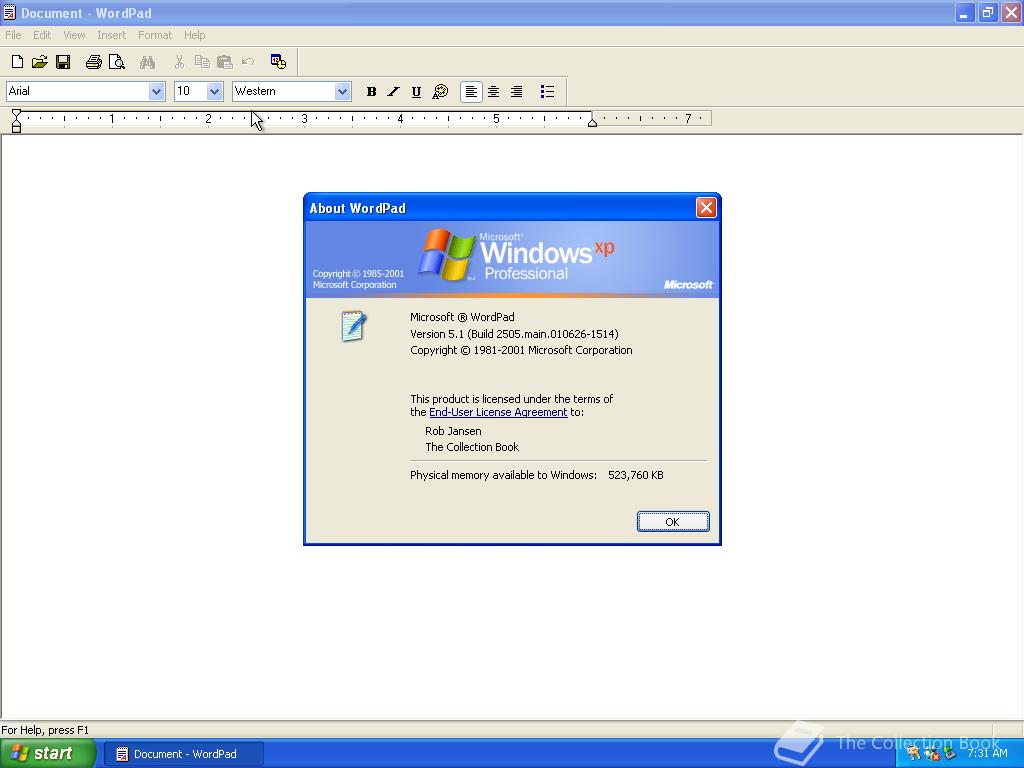1024x768 pixels.
Task: Open the Help menu
Action: click(194, 35)
